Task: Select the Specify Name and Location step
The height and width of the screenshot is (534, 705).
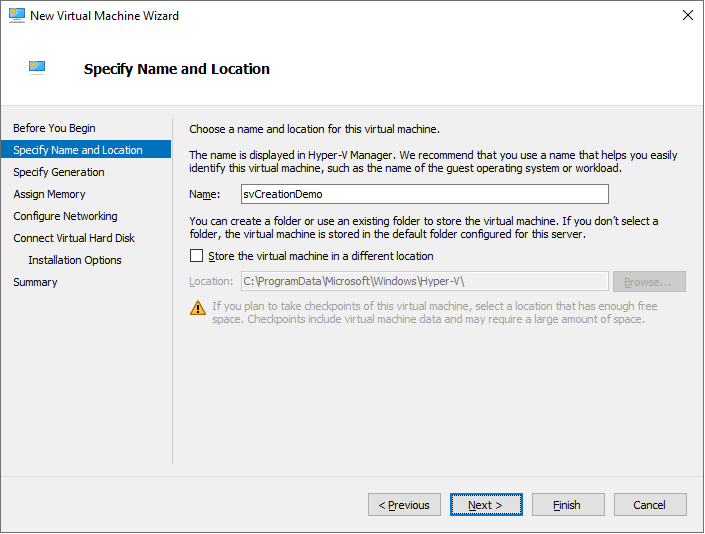Action: click(x=78, y=150)
